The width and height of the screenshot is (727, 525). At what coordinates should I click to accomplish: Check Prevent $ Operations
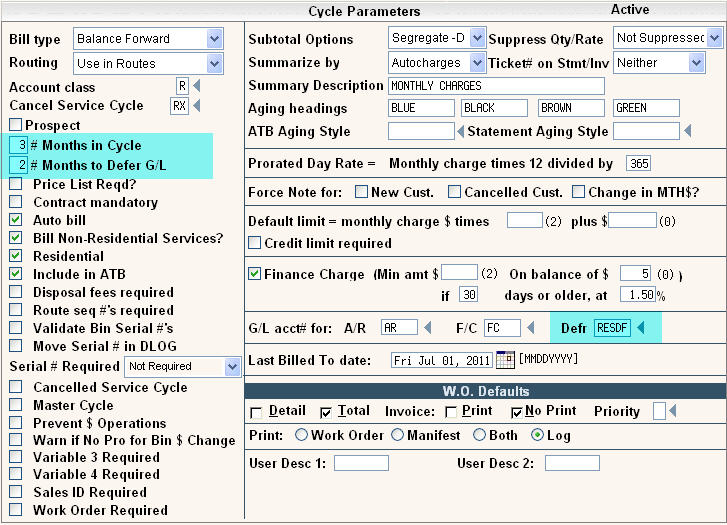(15, 423)
